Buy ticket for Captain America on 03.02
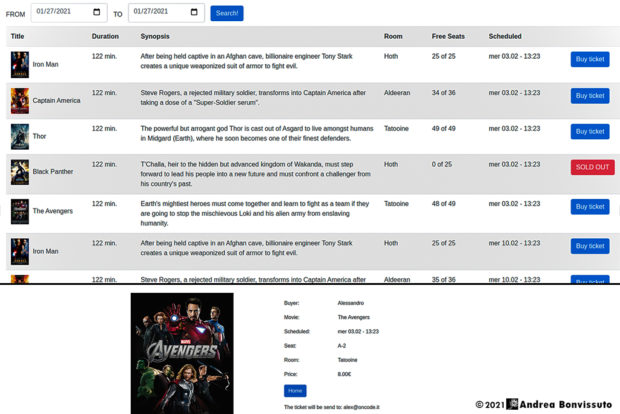This screenshot has height=414, width=620. 590,96
